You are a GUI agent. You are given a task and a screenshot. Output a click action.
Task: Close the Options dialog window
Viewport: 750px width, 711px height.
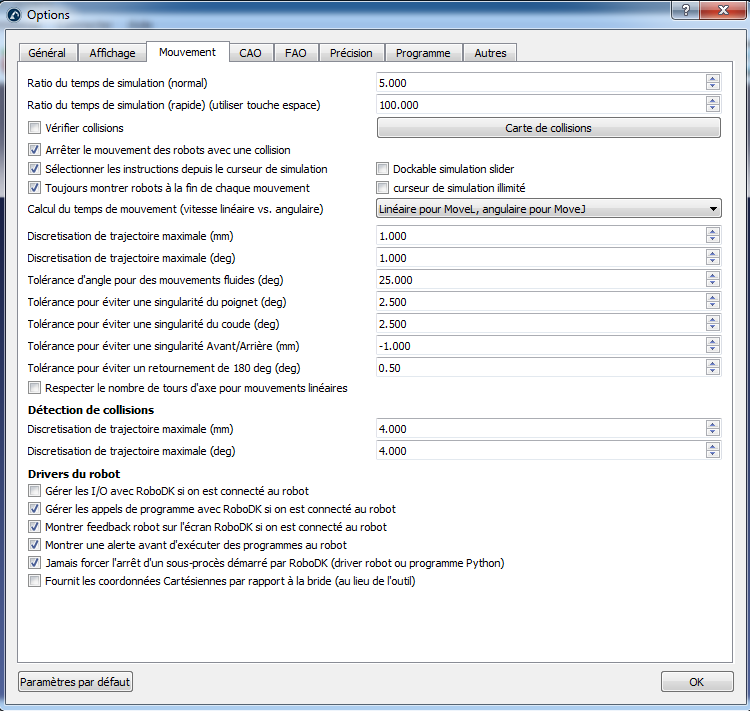pyautogui.click(x=723, y=10)
